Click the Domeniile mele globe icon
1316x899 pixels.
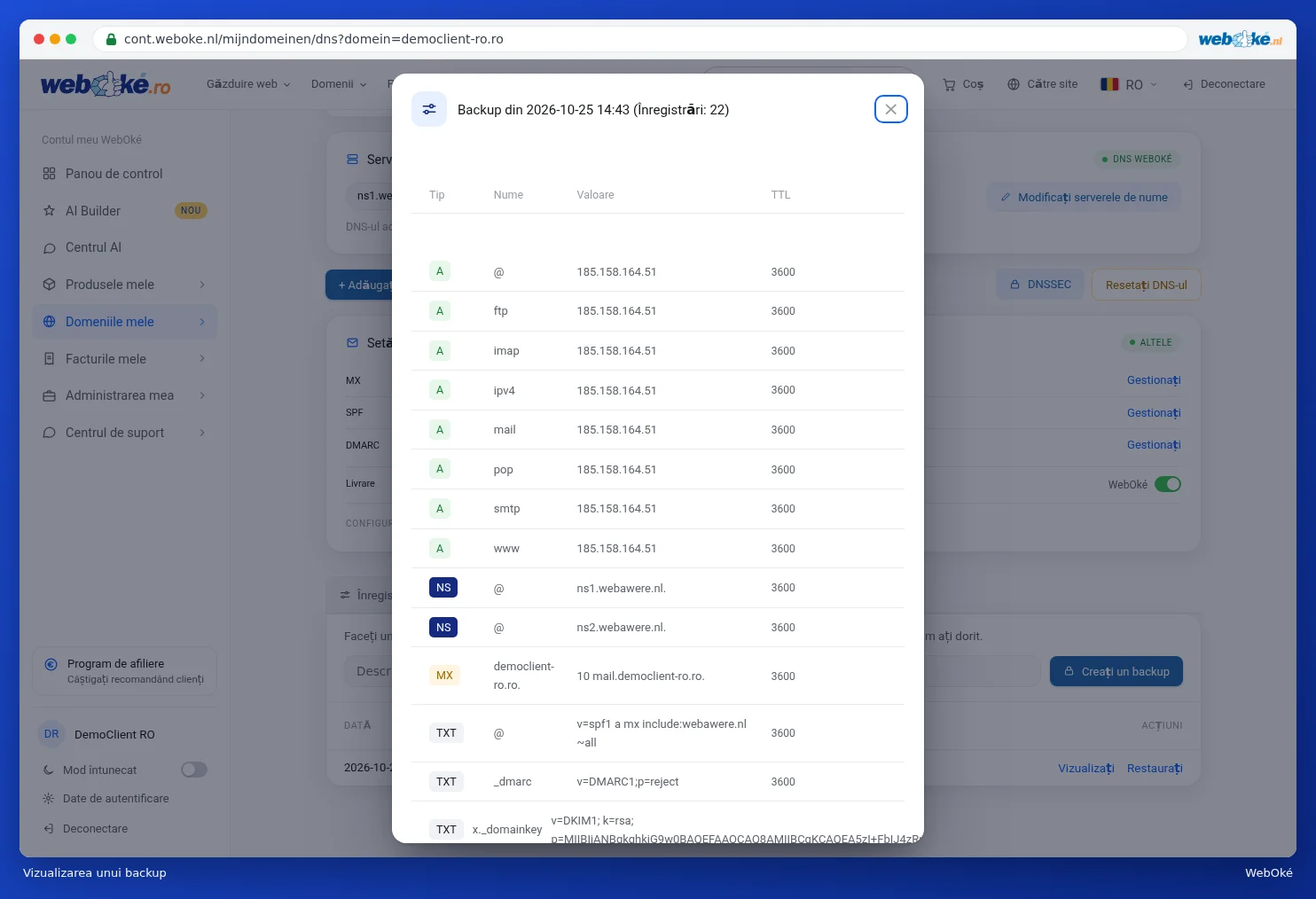pos(49,322)
